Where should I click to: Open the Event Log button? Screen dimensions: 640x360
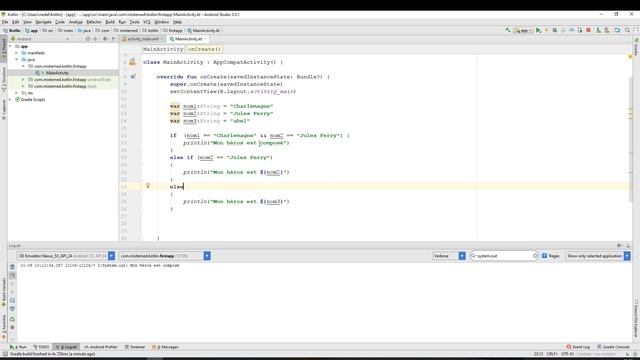(578, 347)
